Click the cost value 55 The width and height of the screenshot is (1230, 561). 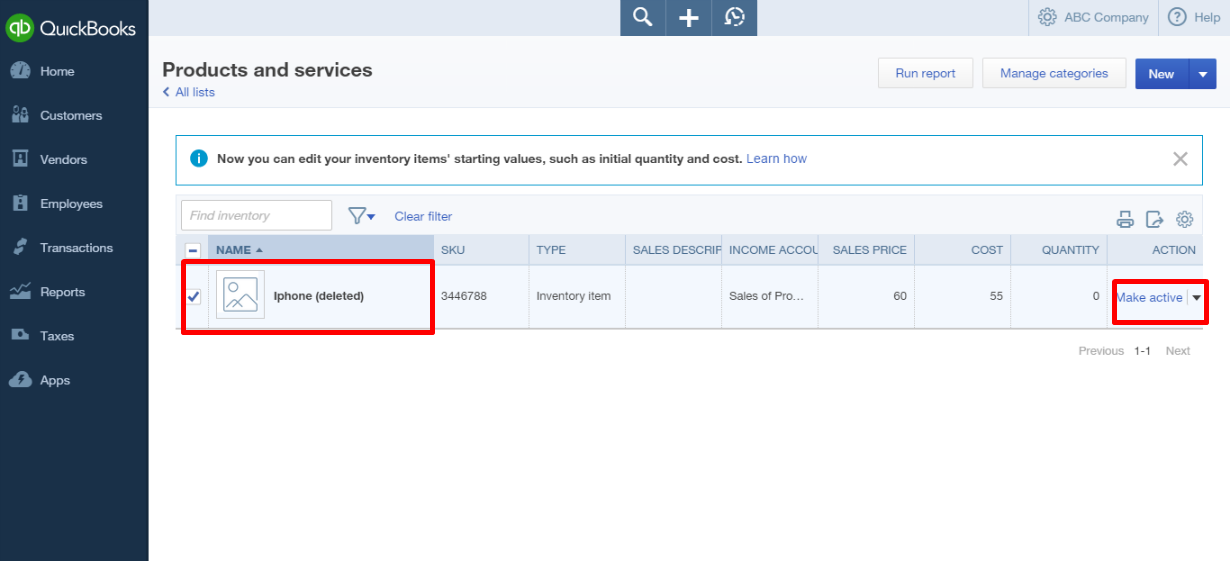click(x=996, y=296)
